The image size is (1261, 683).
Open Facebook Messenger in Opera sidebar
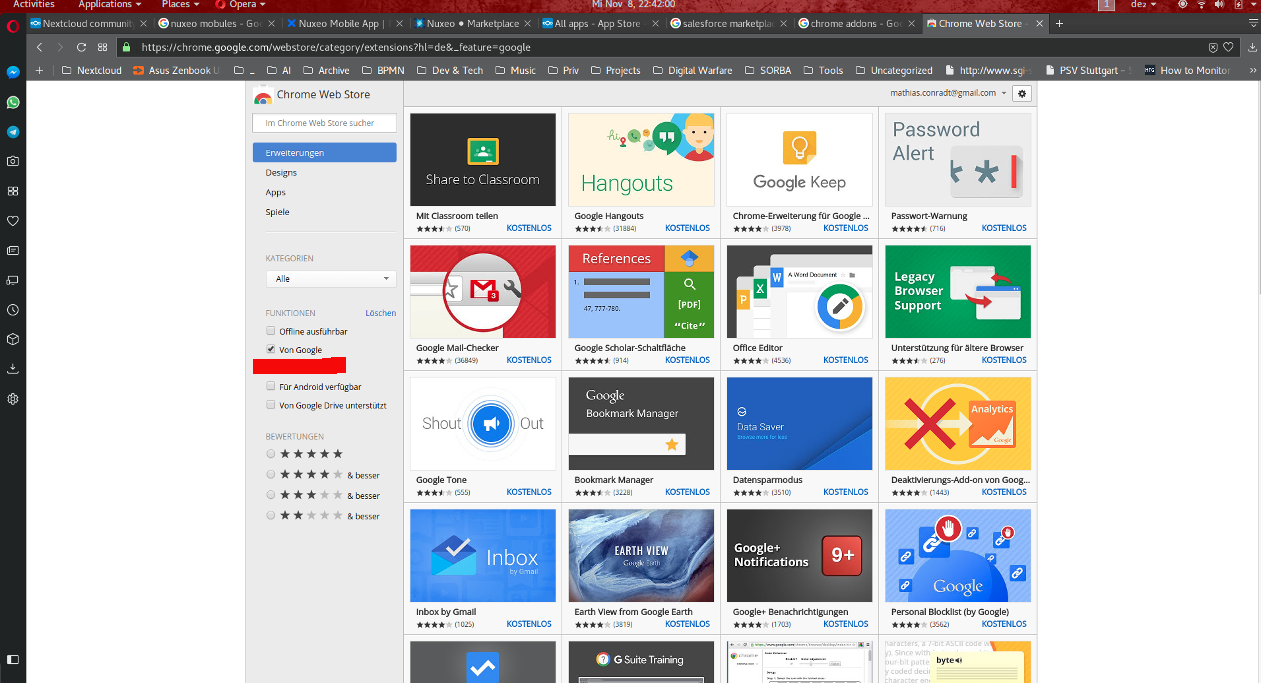[13, 72]
